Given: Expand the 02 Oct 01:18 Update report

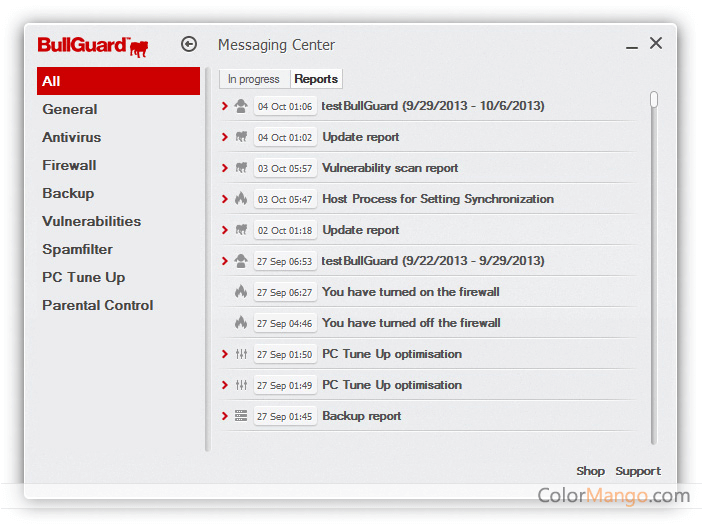Looking at the screenshot, I should pos(225,230).
